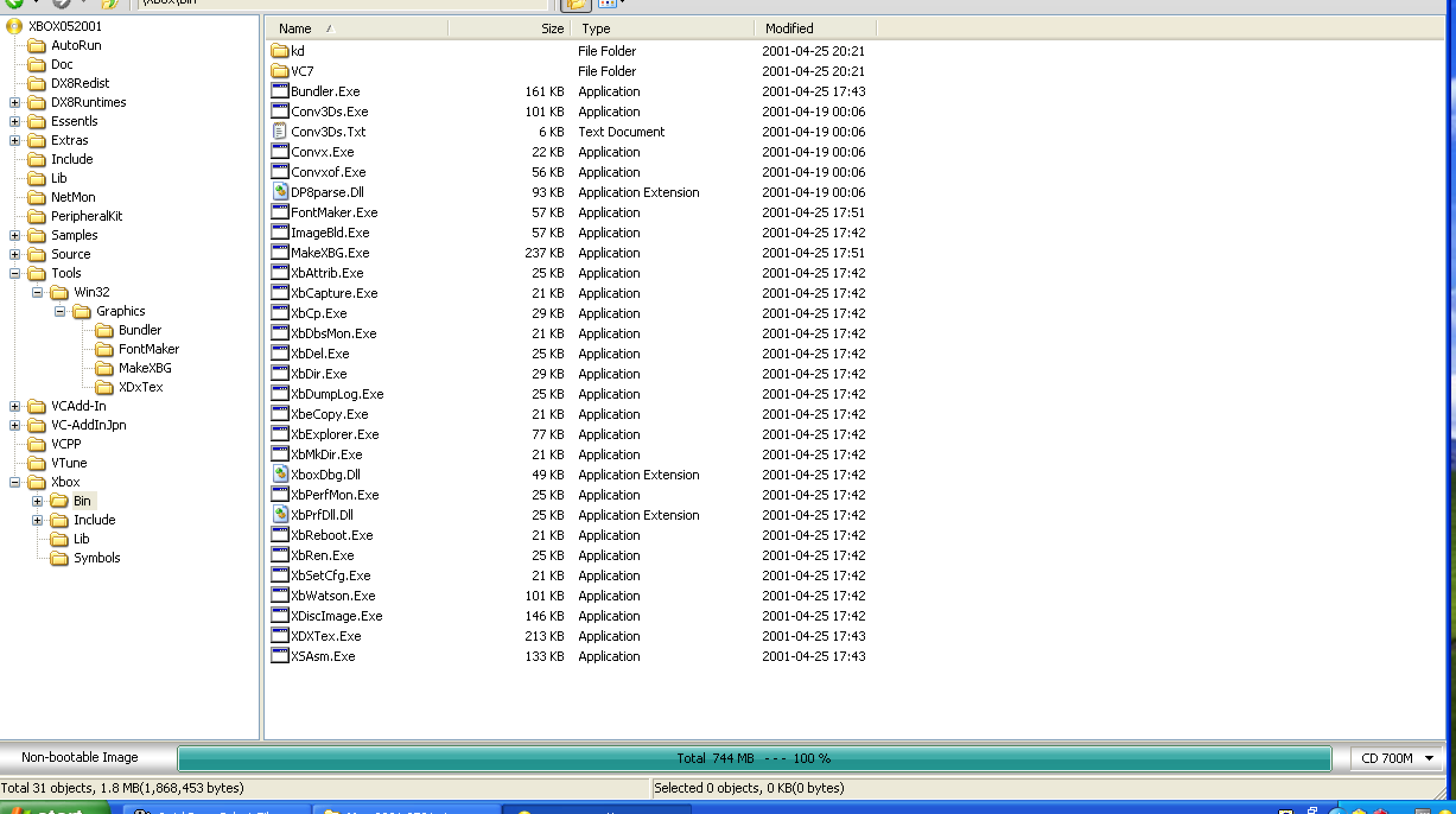The width and height of the screenshot is (1456, 814).
Task: Expand the Samples tree node
Action: coord(15,236)
